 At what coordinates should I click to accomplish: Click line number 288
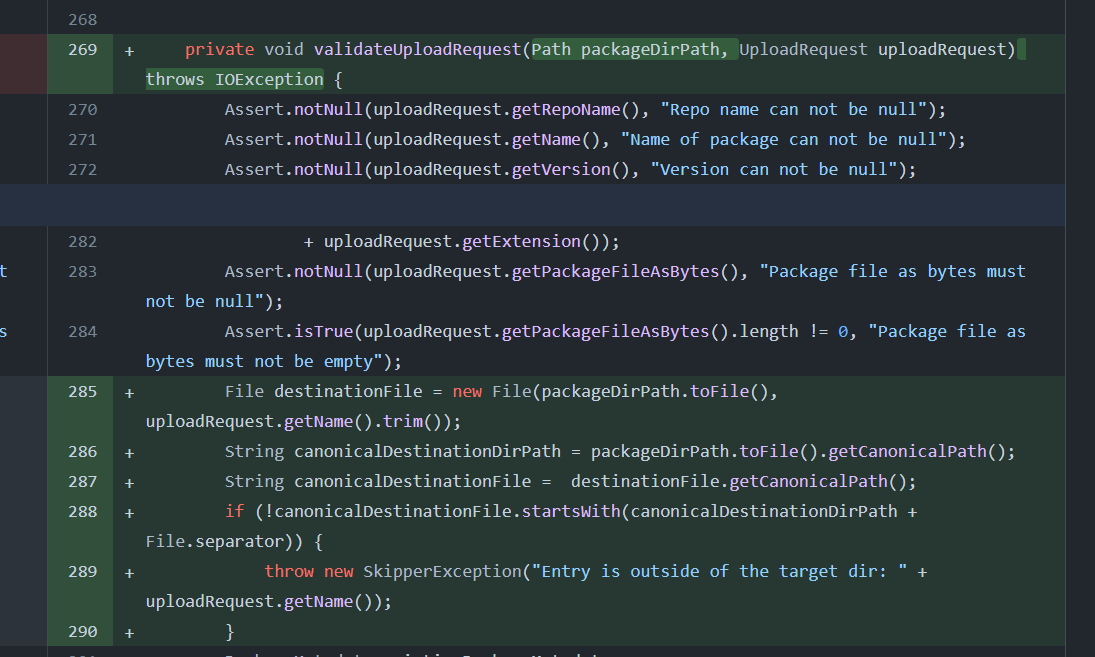pyautogui.click(x=82, y=512)
